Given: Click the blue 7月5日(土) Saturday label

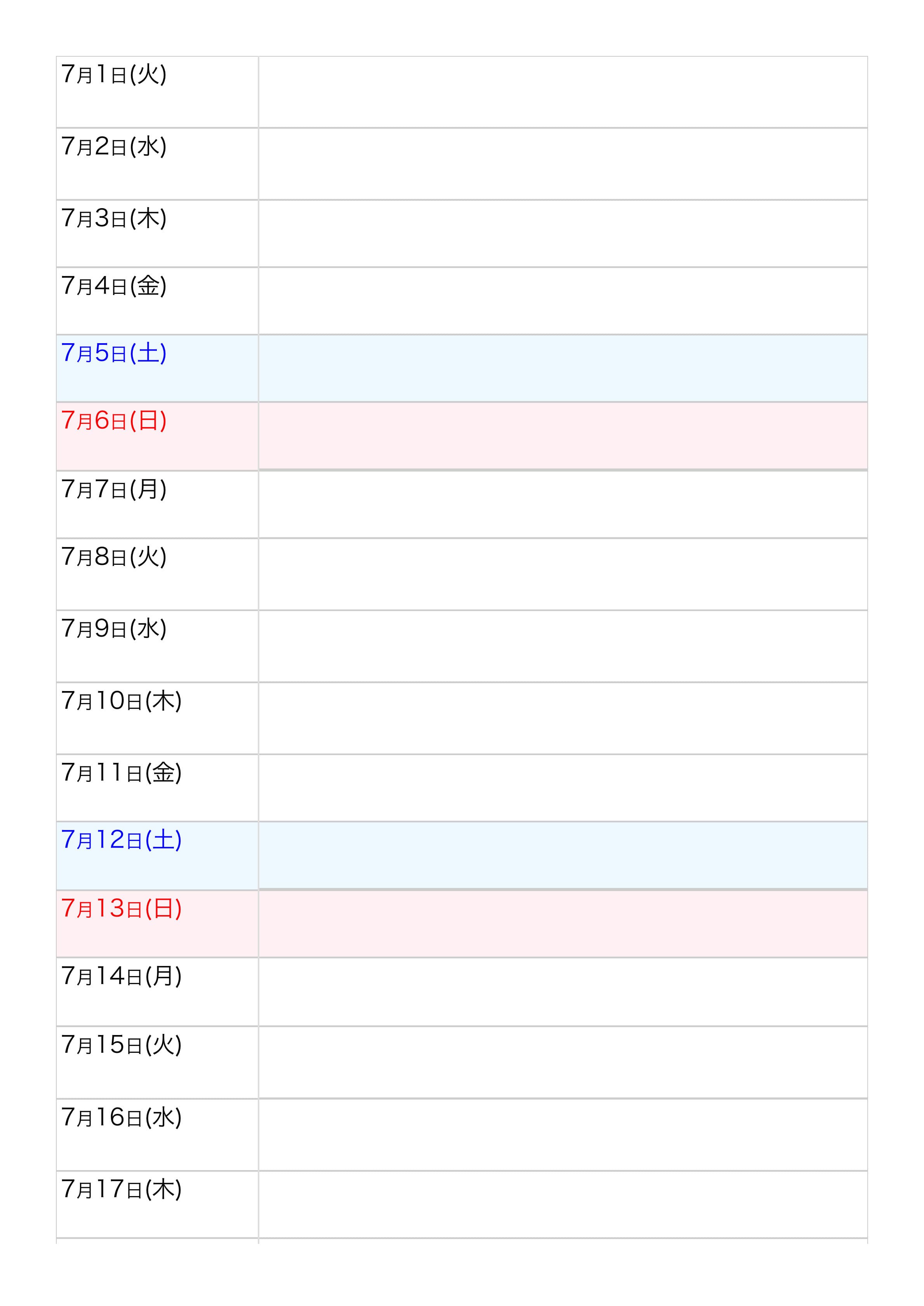Looking at the screenshot, I should click(x=114, y=353).
